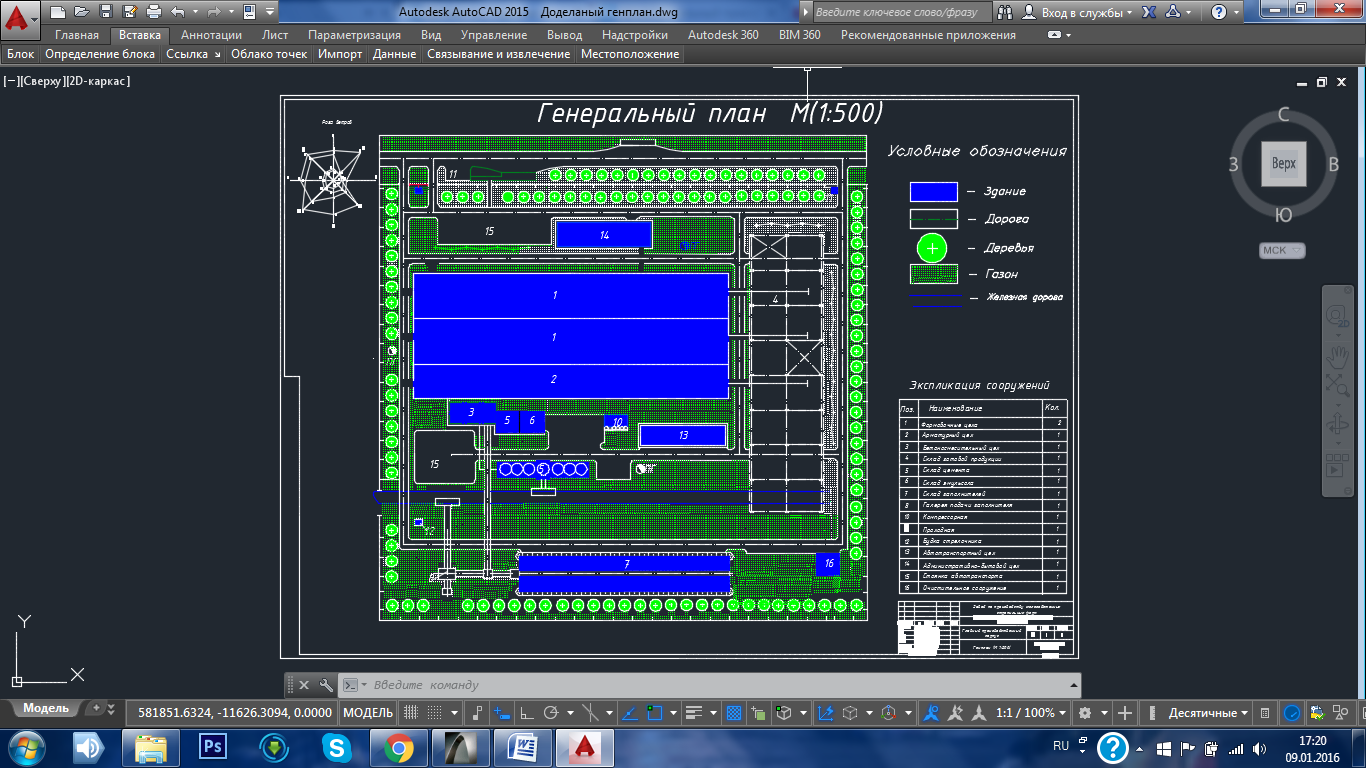The height and width of the screenshot is (768, 1366).
Task: Open the Аннотации ribbon tab
Action: (211, 35)
